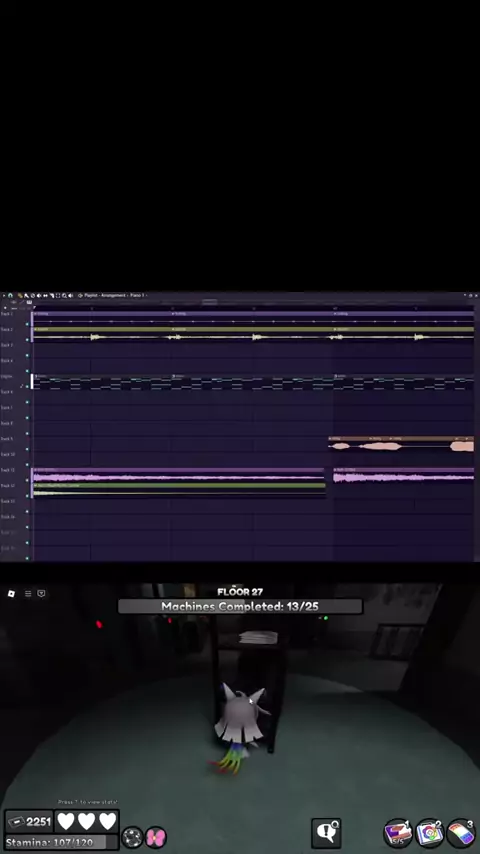Select the Track 4 header label
The image size is (480, 854).
[7, 361]
